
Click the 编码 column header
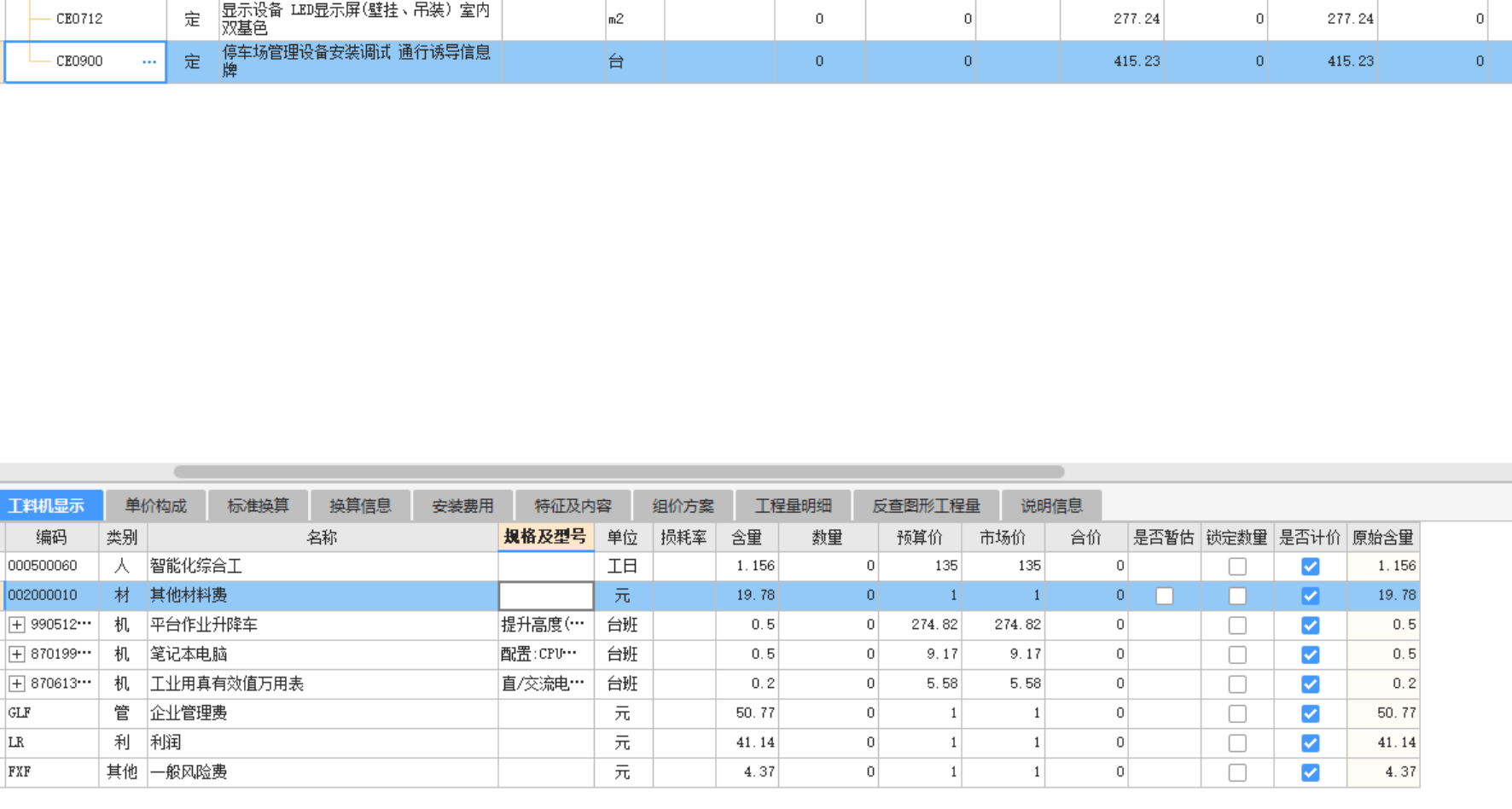pyautogui.click(x=51, y=537)
